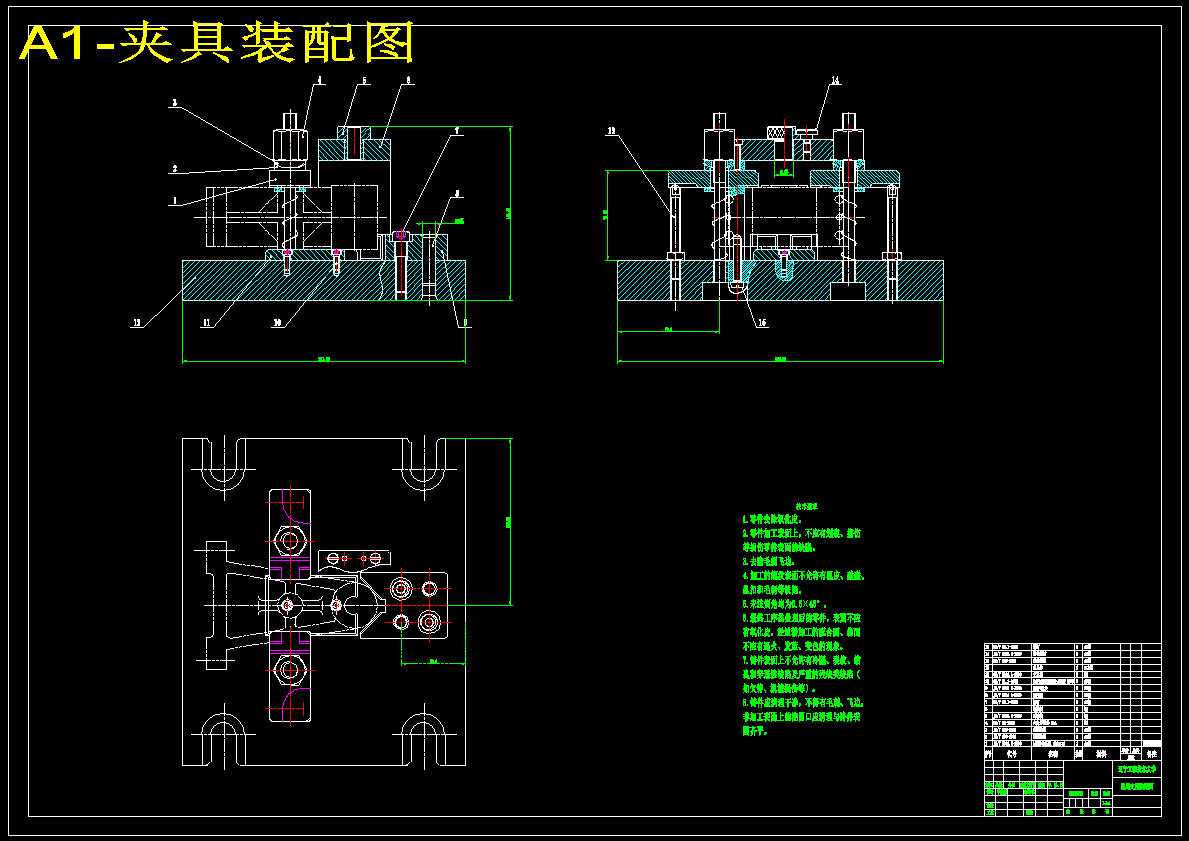Image resolution: width=1189 pixels, height=841 pixels.
Task: Click technical requirement line number 5
Action: pyautogui.click(x=783, y=604)
